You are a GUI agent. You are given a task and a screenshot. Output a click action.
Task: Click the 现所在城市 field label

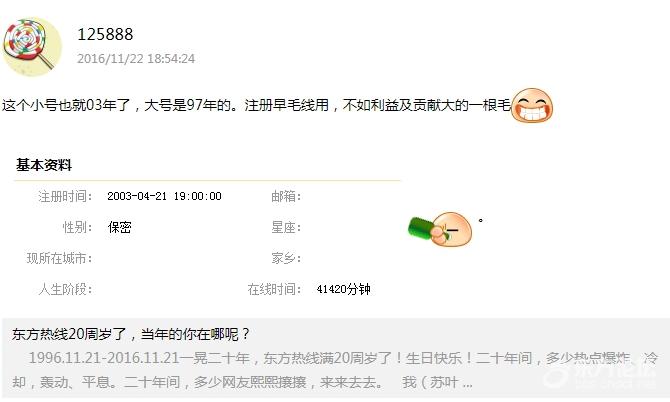[59, 258]
